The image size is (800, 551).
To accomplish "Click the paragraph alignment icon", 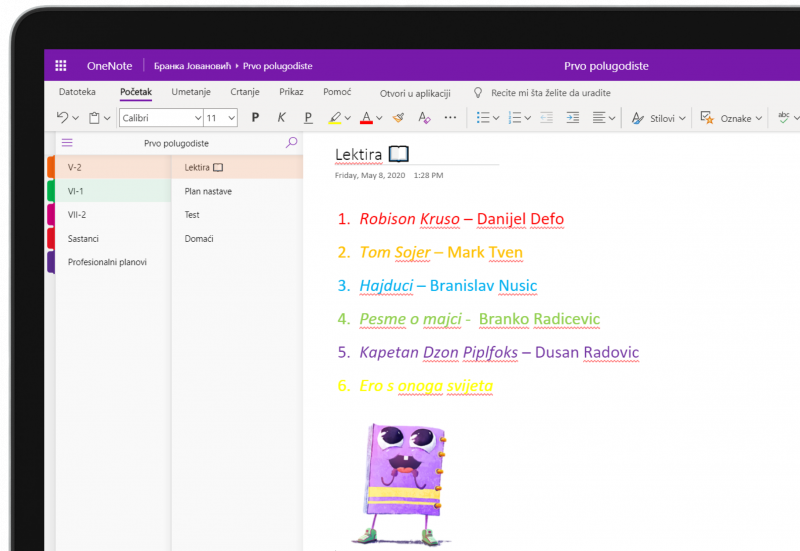I will [x=599, y=118].
